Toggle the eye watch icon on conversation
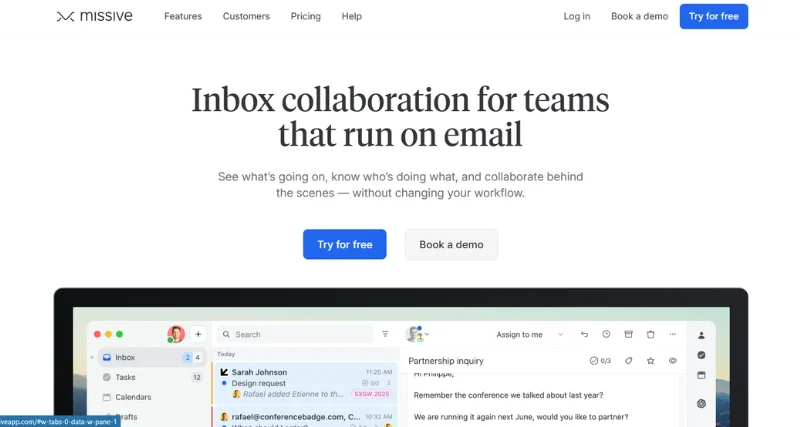 tap(672, 360)
